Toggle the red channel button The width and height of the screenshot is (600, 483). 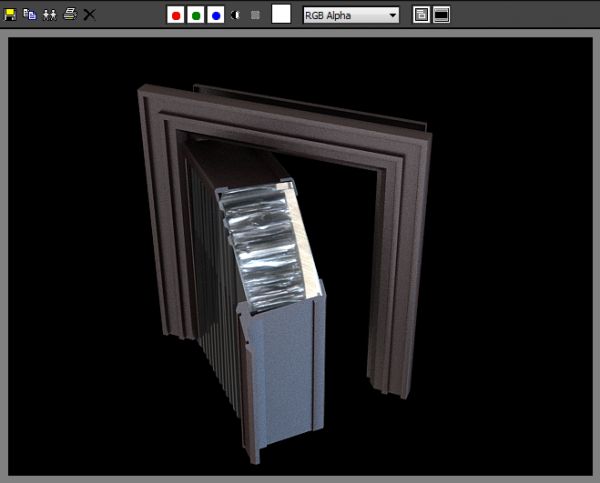click(x=176, y=15)
